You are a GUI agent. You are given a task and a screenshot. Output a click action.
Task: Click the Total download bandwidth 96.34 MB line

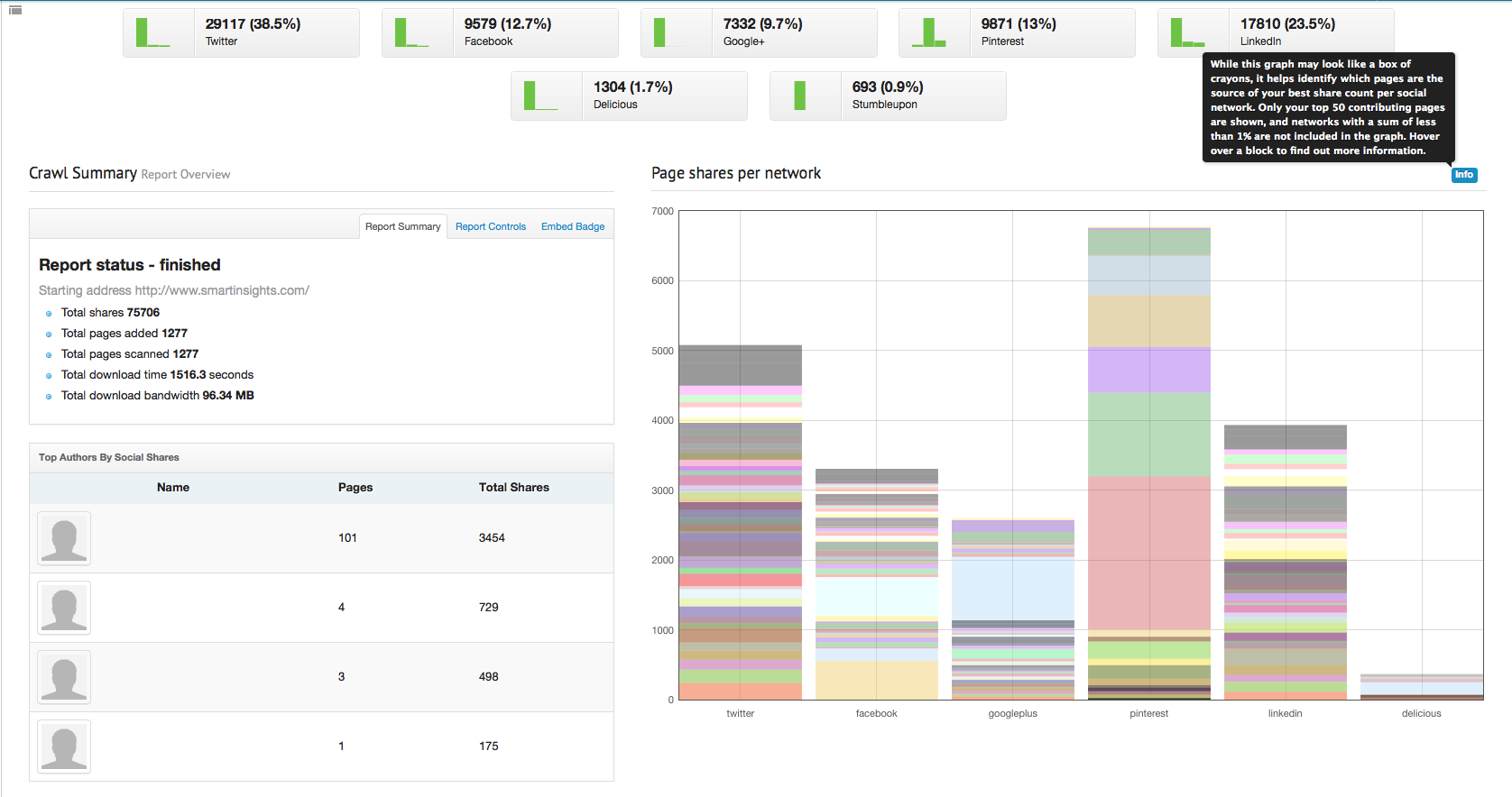pyautogui.click(x=158, y=396)
